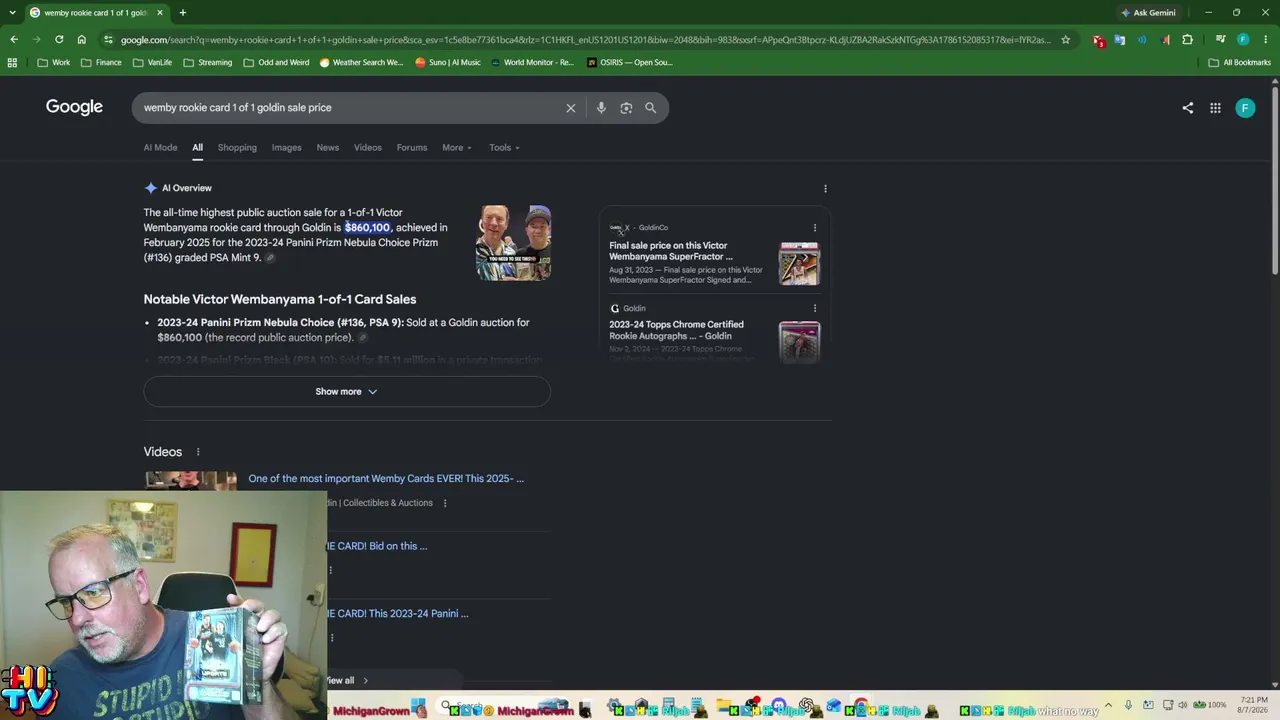This screenshot has width=1280, height=720.
Task: Open the Chrome profile avatar in toolbar
Action: click(1243, 40)
